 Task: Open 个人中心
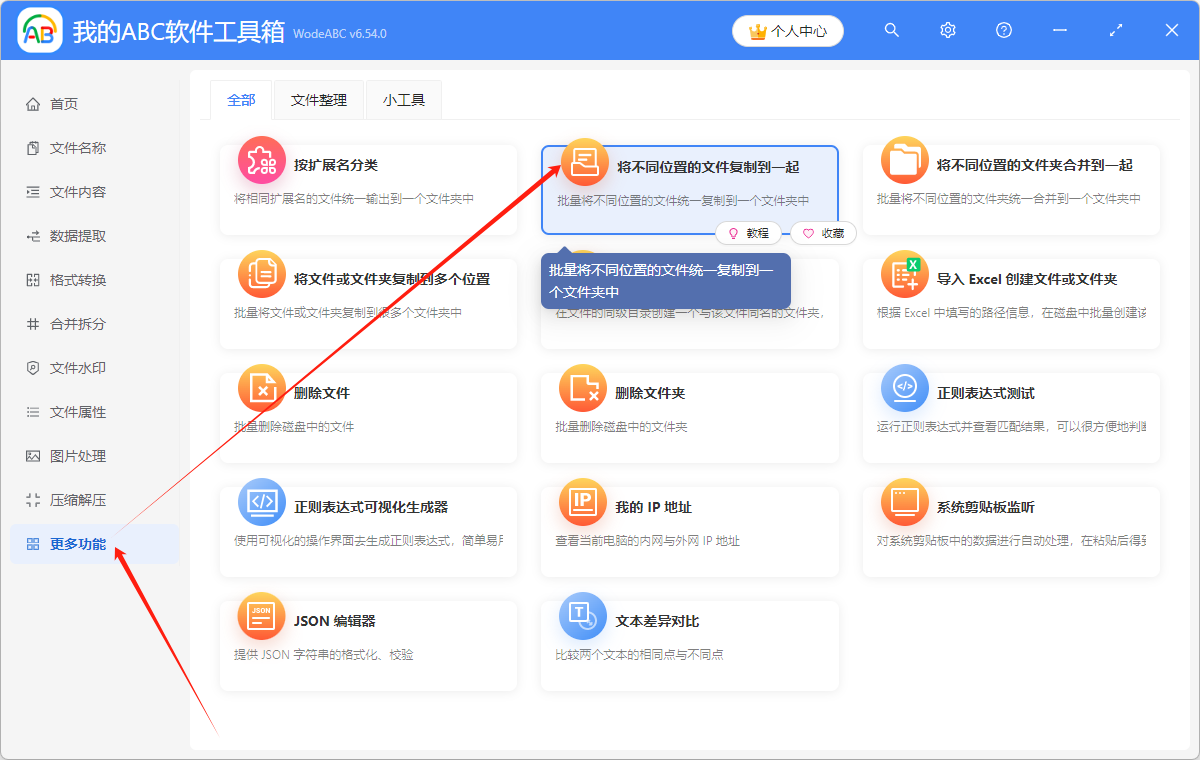[x=788, y=31]
